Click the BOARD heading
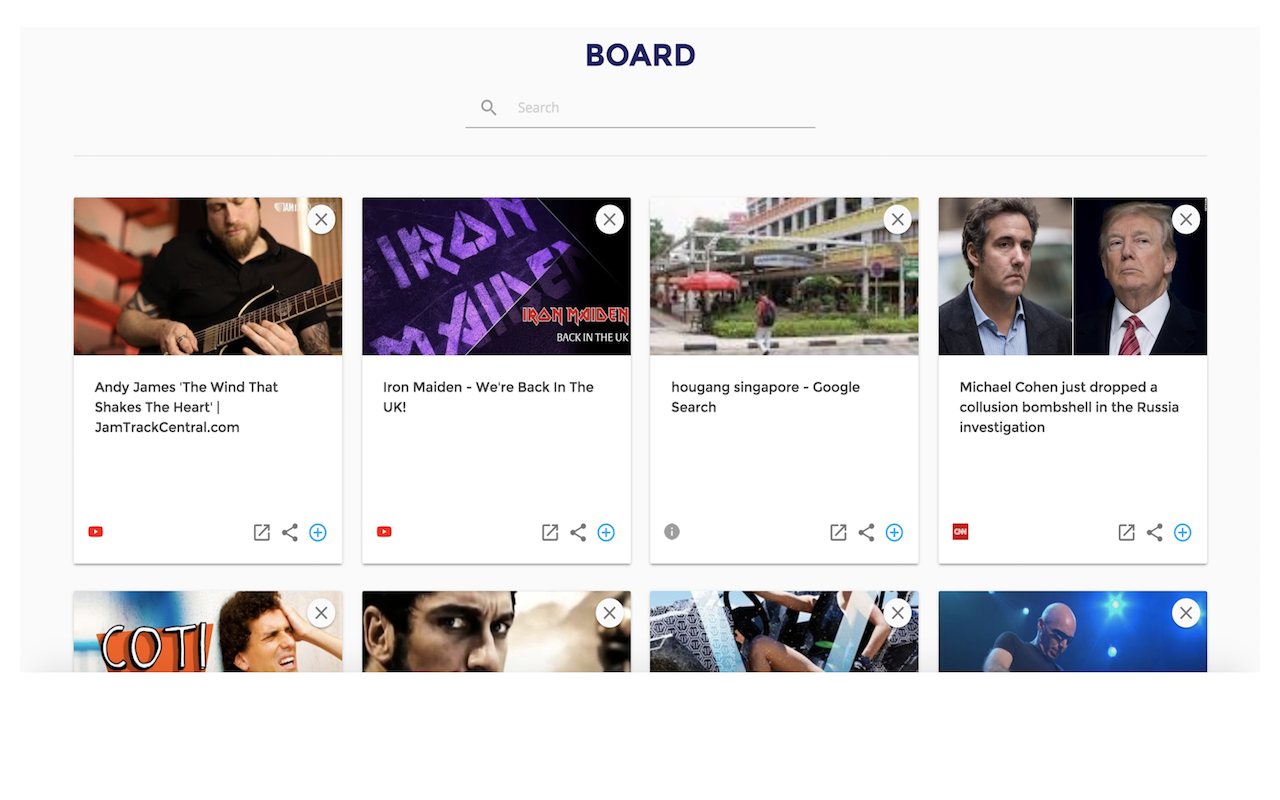Screen dimensions: 1280x800 click(640, 55)
